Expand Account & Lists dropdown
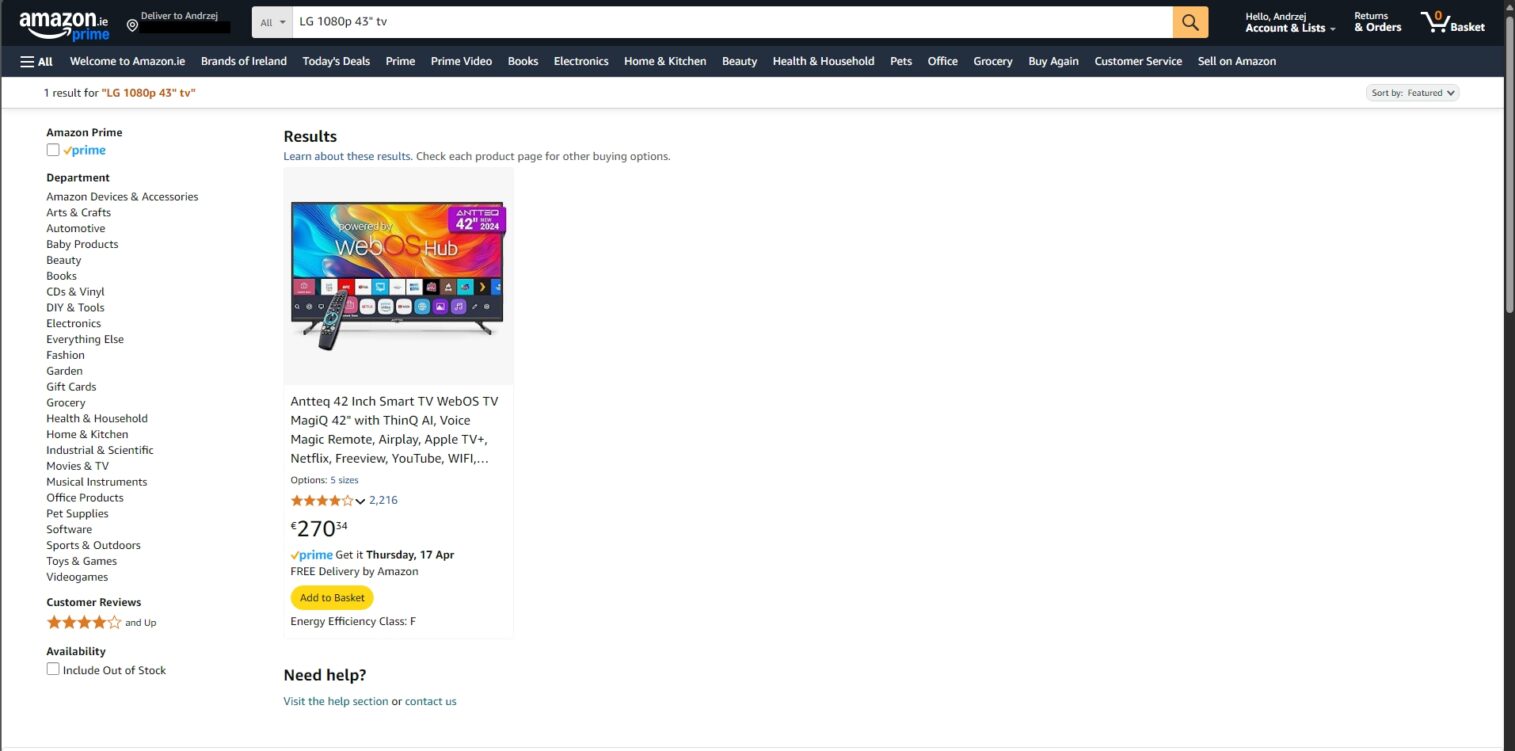The image size is (1515, 751). pyautogui.click(x=1290, y=22)
